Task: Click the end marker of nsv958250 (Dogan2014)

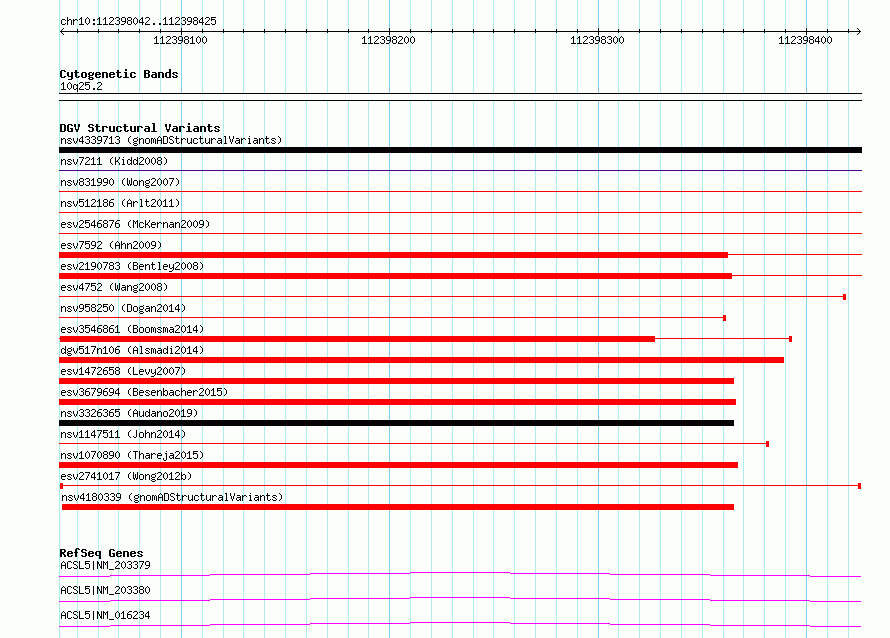Action: 724,318
